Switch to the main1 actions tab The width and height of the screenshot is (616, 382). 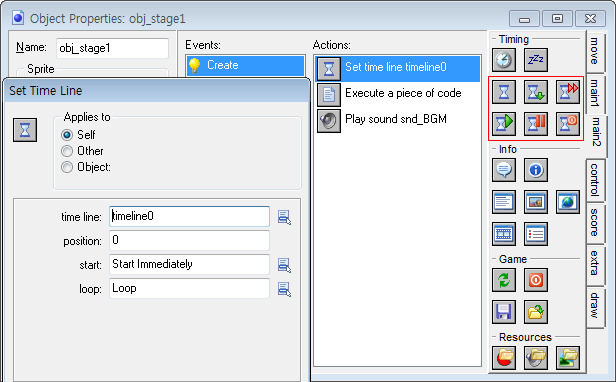point(594,93)
